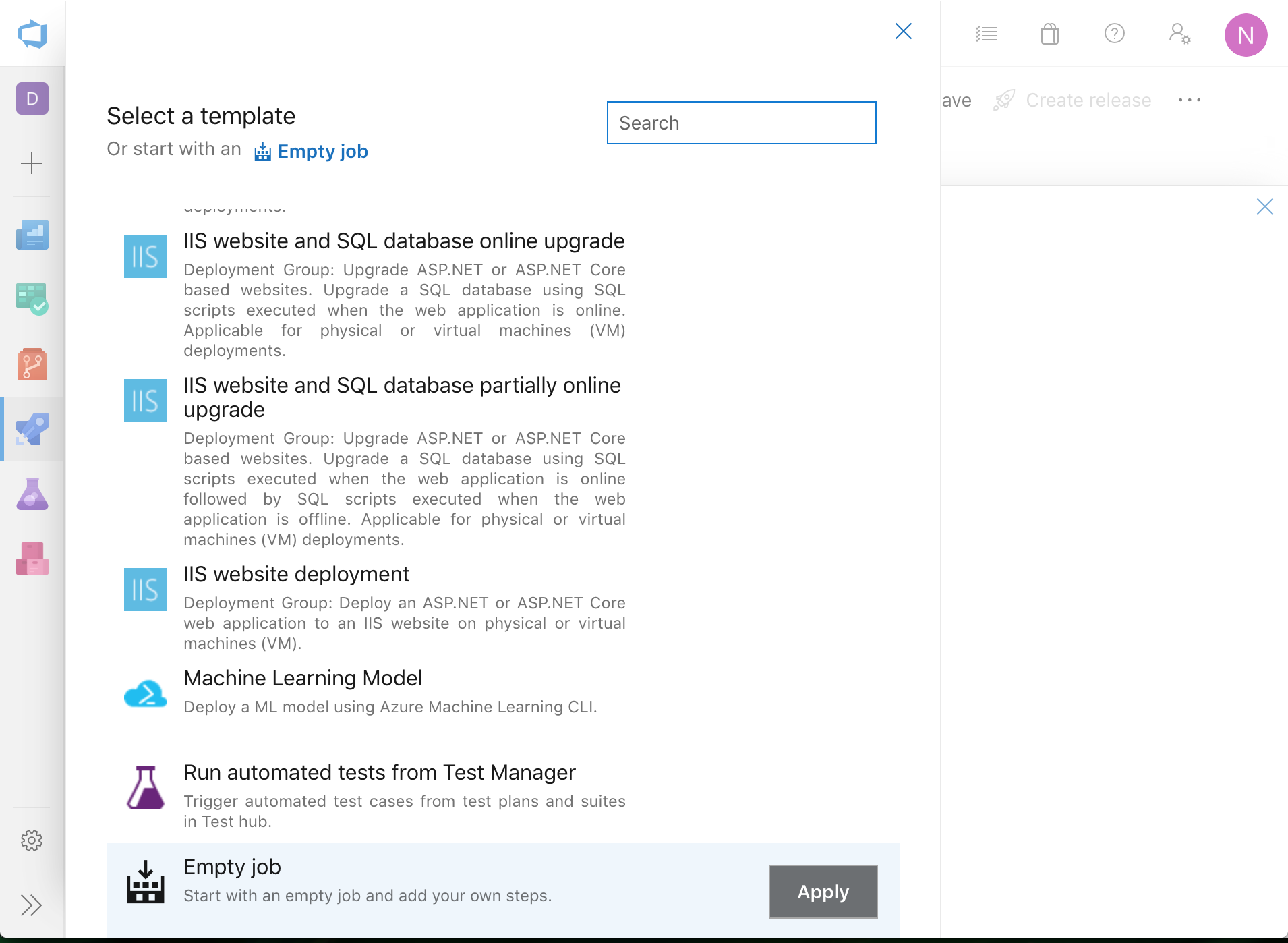The width and height of the screenshot is (1288, 943).
Task: Click the factory icon beside Empty job link
Action: tap(262, 152)
